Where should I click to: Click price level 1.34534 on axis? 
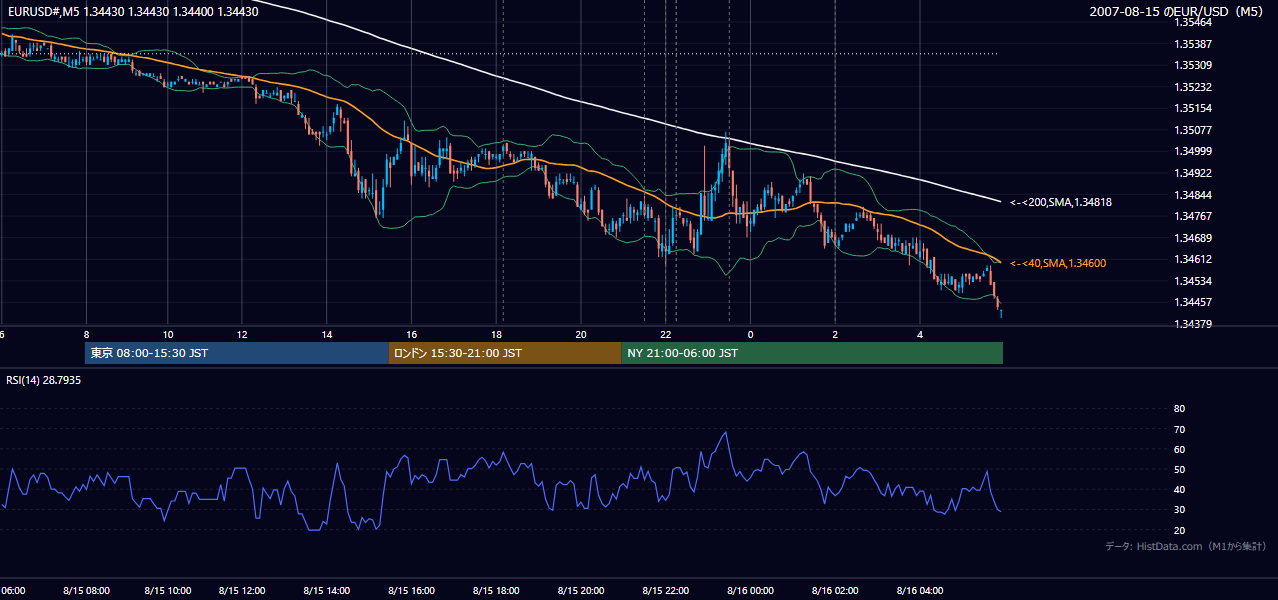tap(1193, 281)
